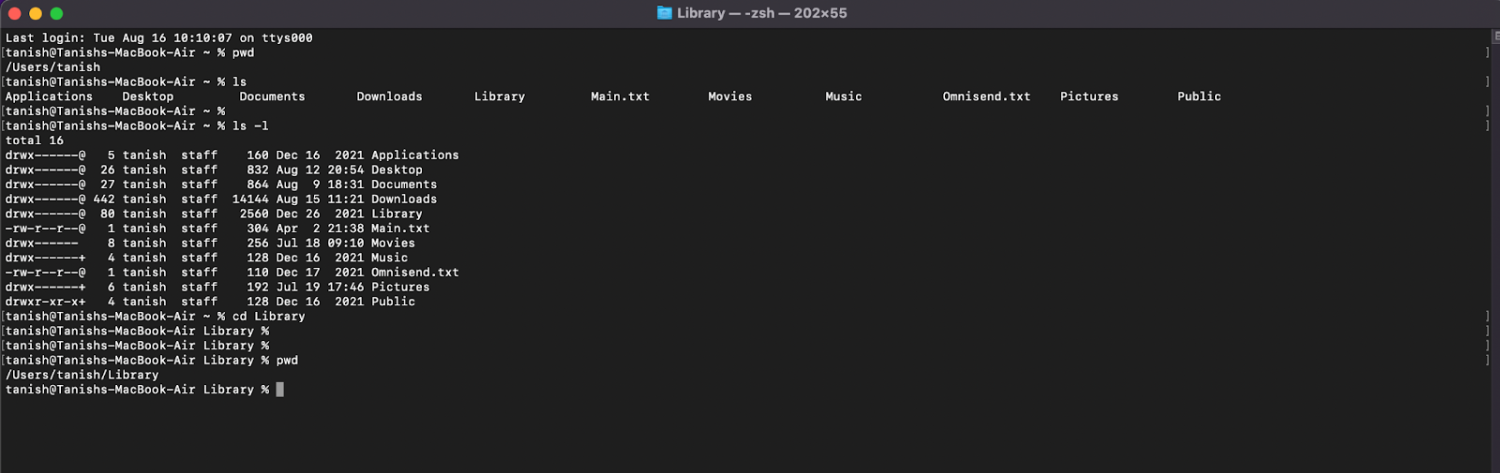Screen dimensions: 1500x473
Task: Place cursor at the final prompt's cursor block
Action: pos(280,389)
